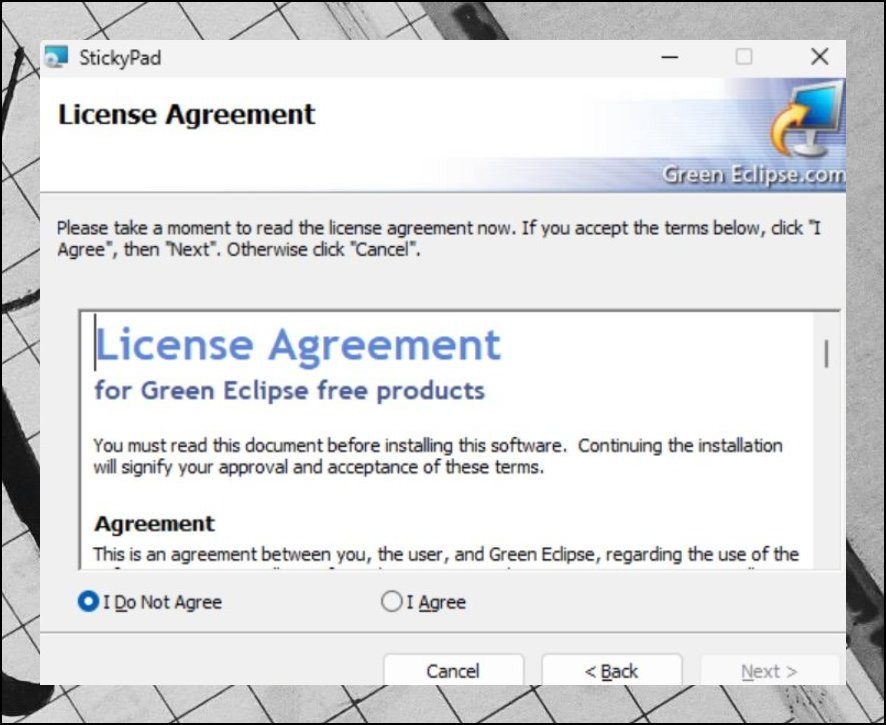Click the Cancel button
The width and height of the screenshot is (886, 725).
coord(453,671)
